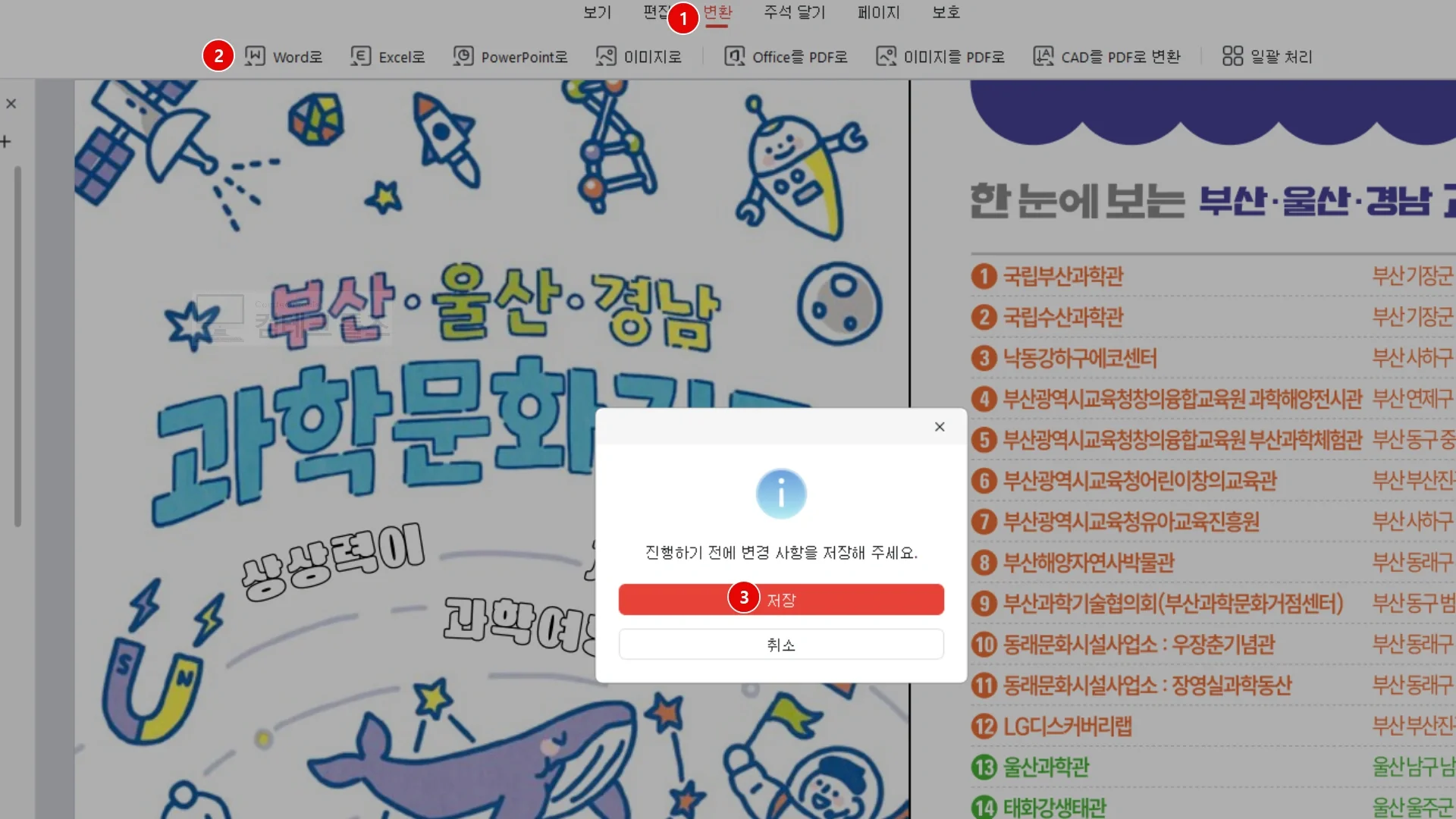This screenshot has width=1456, height=819.
Task: Click the text 울산과학관
Action: click(x=1046, y=767)
